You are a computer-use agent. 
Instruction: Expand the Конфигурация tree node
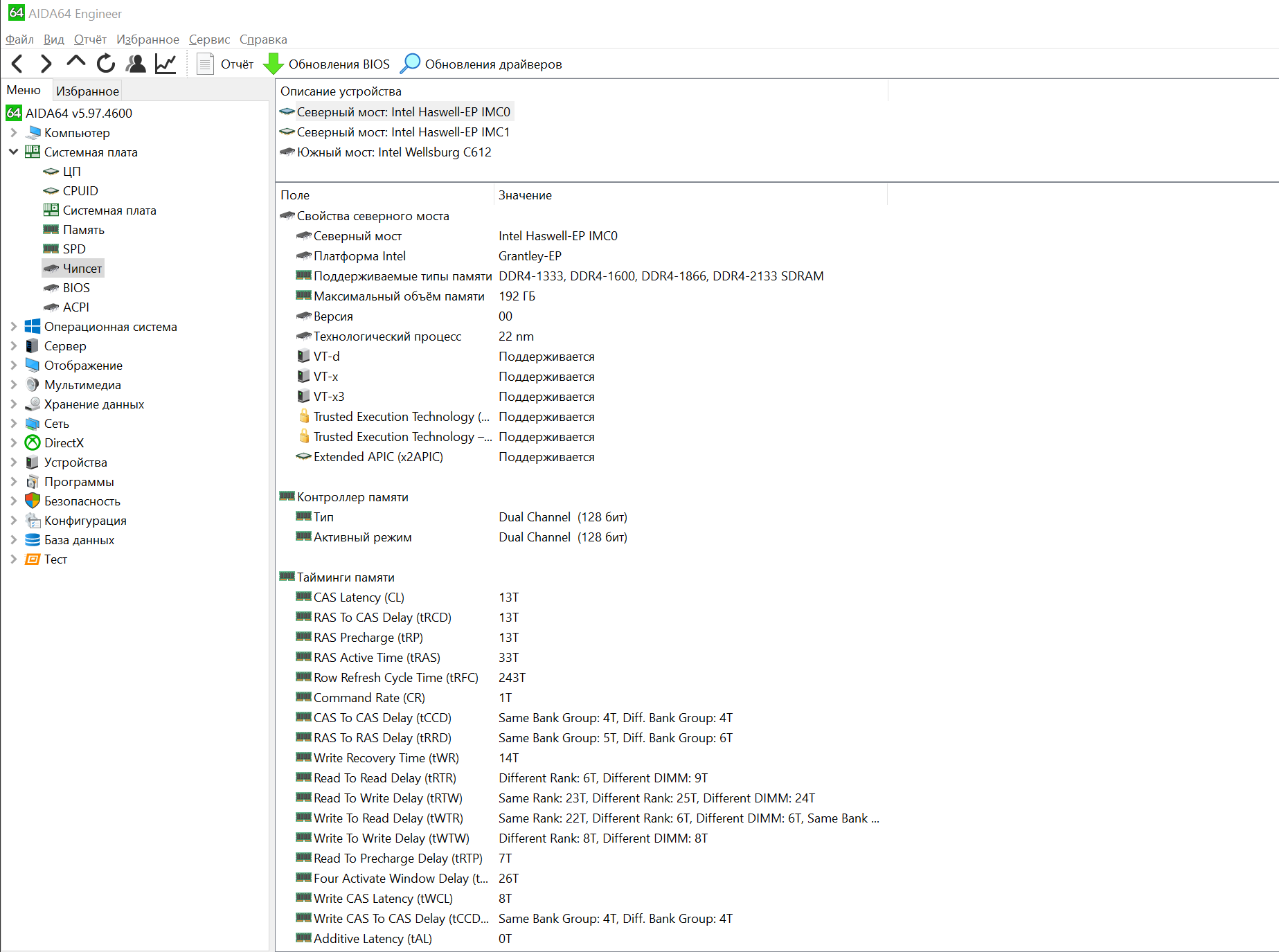point(13,520)
